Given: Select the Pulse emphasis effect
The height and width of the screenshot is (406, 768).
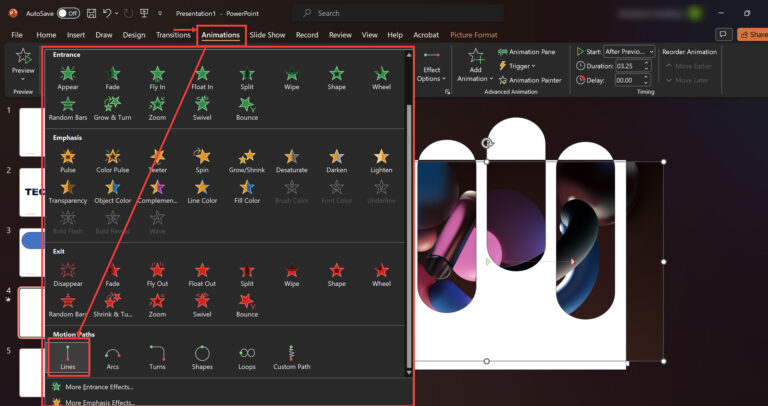Looking at the screenshot, I should 68,161.
